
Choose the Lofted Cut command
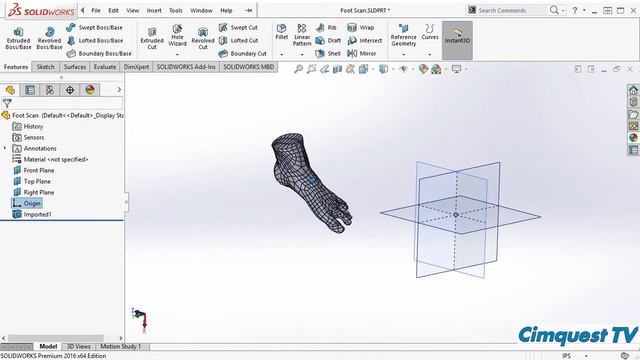tap(238, 40)
